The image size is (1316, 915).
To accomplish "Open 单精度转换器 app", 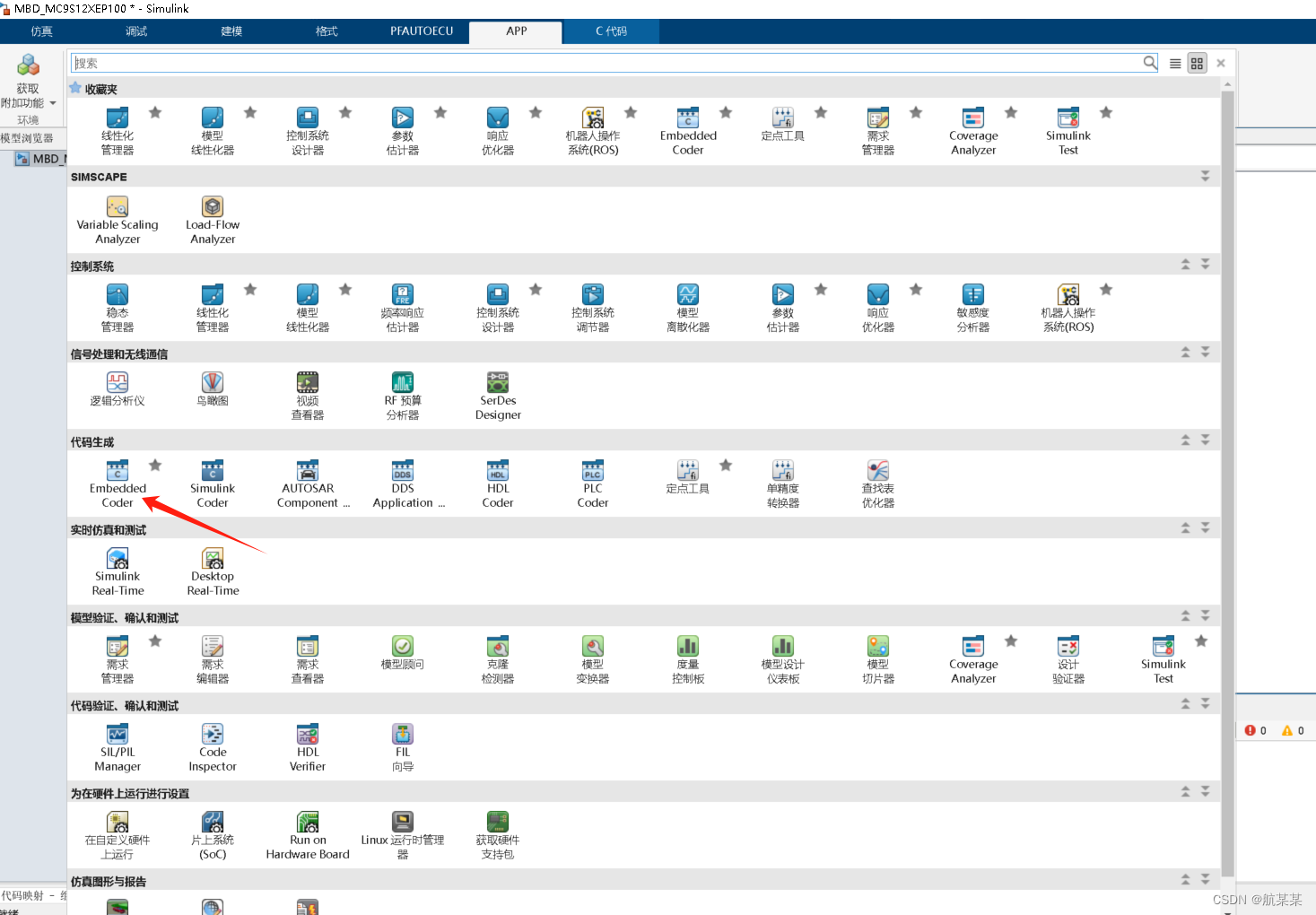I will click(x=783, y=484).
